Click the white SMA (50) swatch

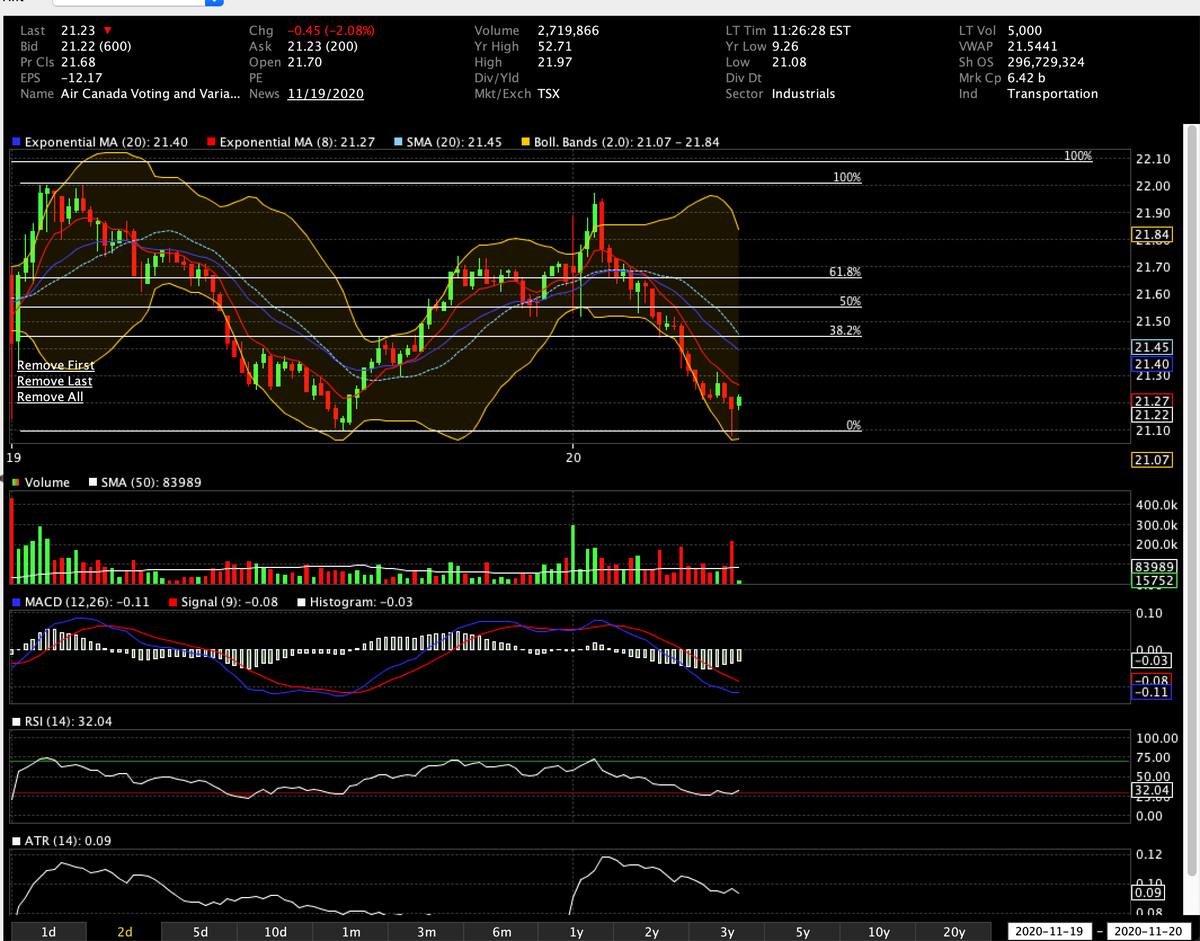point(93,483)
